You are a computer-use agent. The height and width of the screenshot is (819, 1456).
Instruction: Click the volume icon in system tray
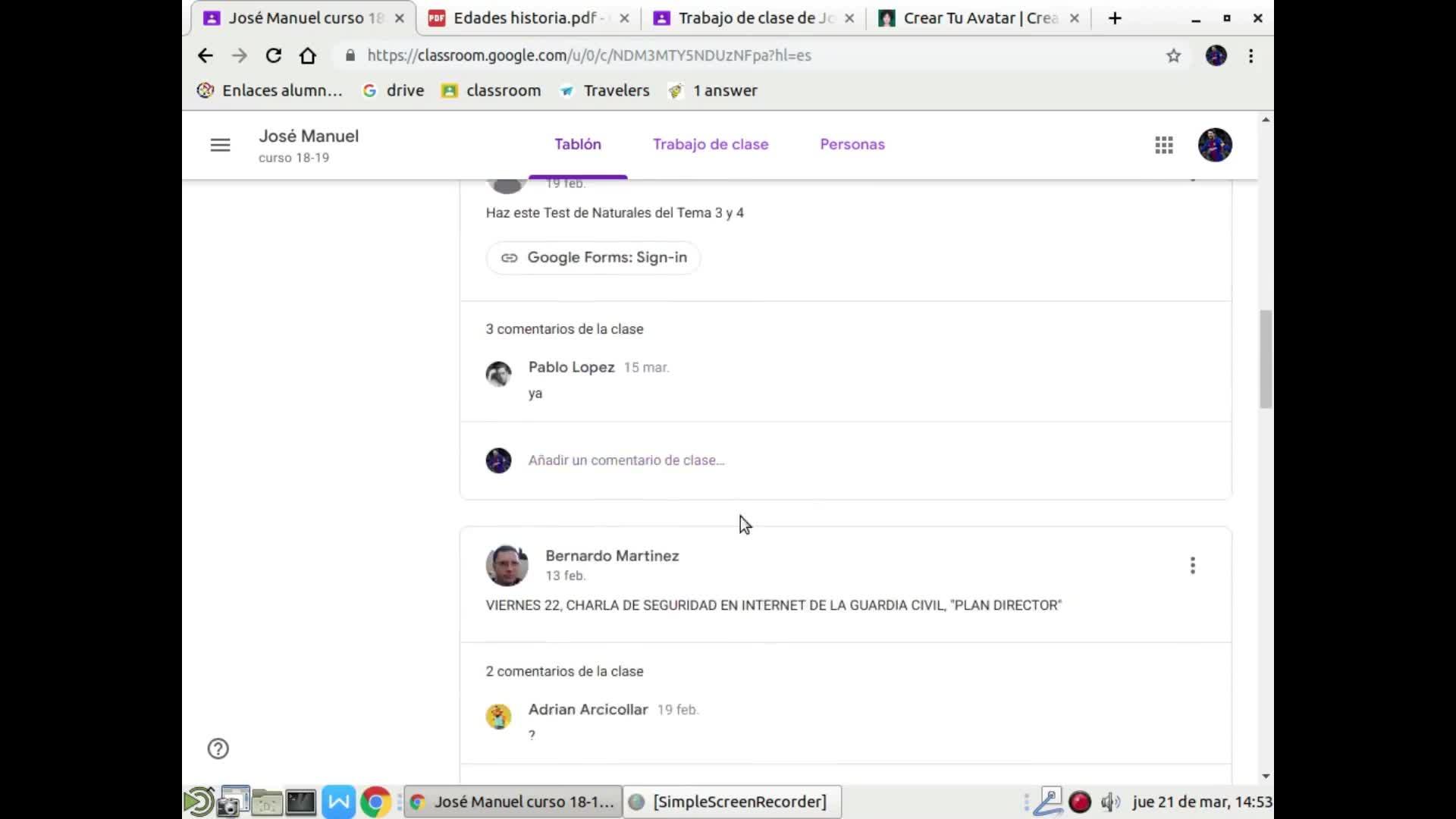(1110, 802)
